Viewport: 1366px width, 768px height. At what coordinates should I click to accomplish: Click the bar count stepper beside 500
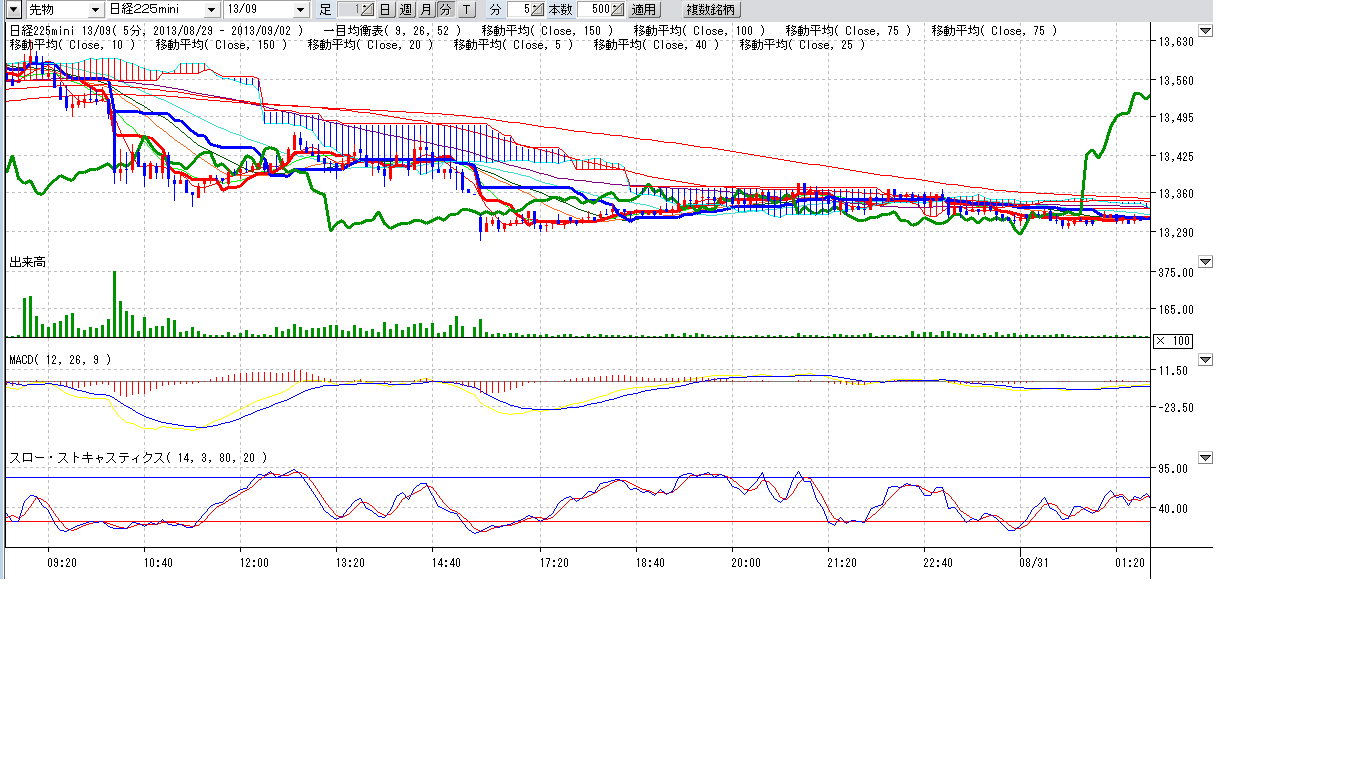click(x=617, y=10)
